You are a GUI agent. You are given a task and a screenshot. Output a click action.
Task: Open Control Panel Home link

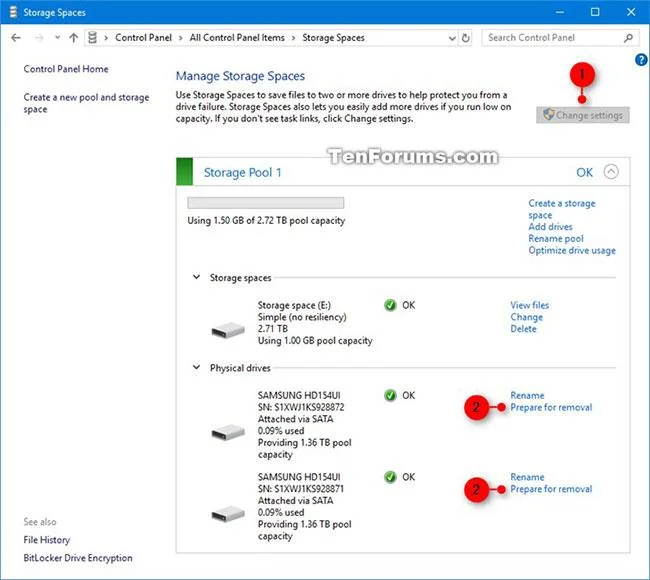(66, 69)
